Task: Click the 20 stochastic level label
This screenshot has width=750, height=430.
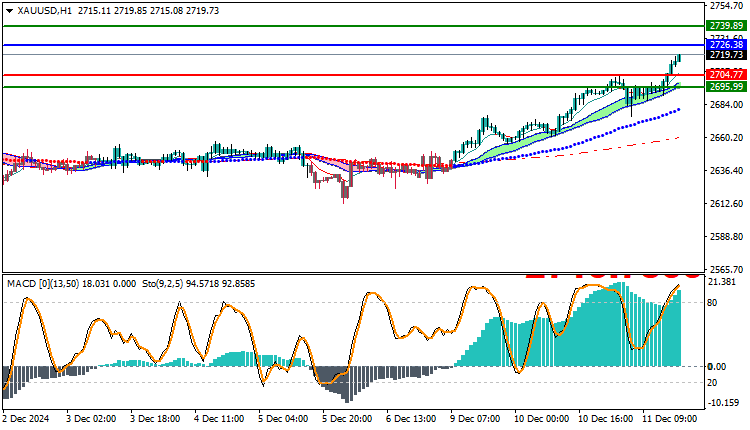Action: 712,383
